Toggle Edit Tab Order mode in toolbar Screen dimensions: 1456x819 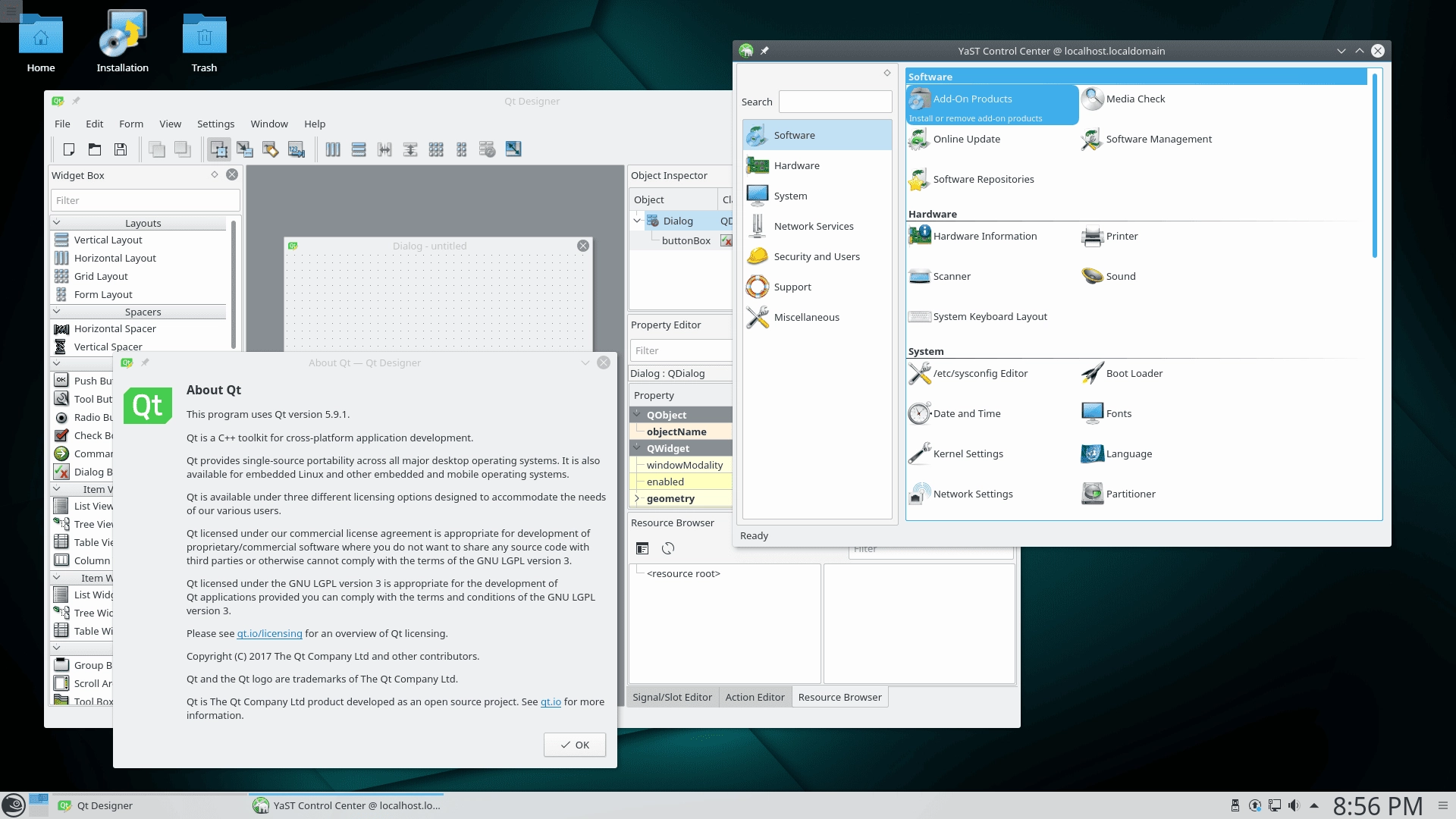(297, 149)
